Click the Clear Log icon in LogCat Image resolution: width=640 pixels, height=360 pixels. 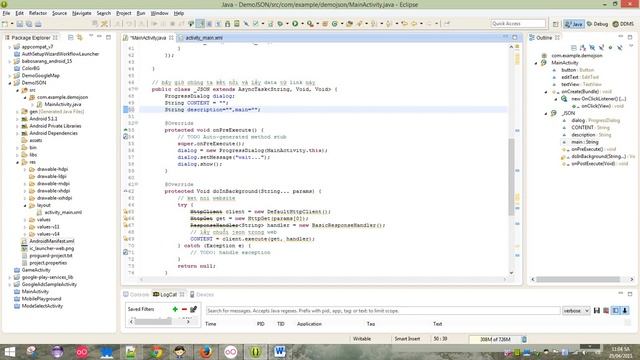pyautogui.click(x=606, y=311)
